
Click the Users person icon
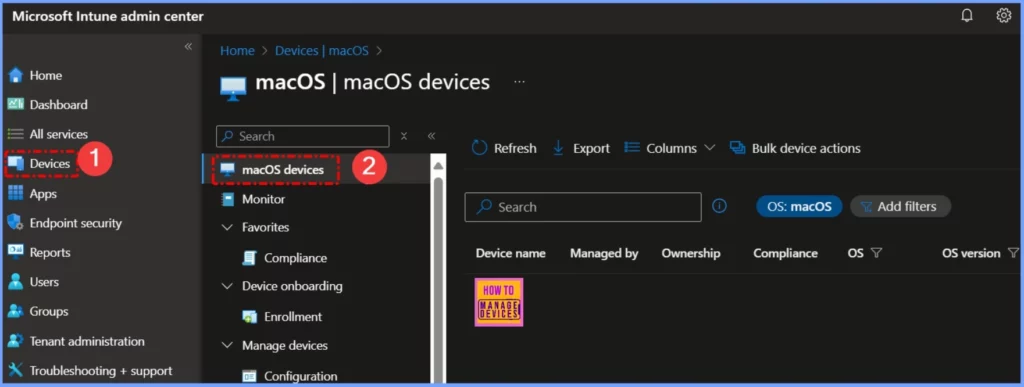16,282
